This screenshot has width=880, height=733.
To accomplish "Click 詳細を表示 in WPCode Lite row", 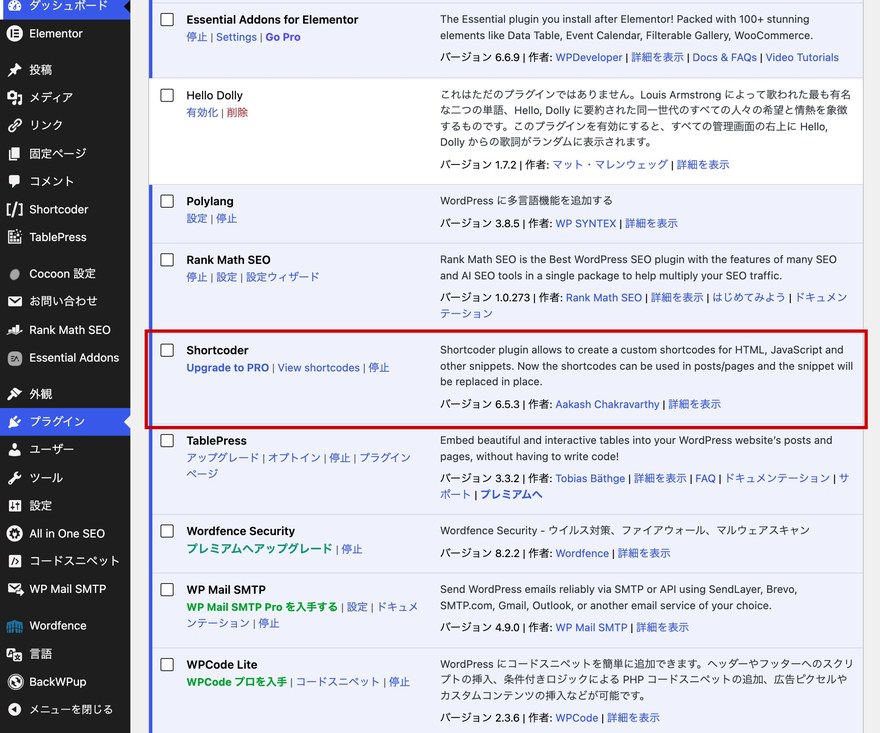I will tap(633, 718).
